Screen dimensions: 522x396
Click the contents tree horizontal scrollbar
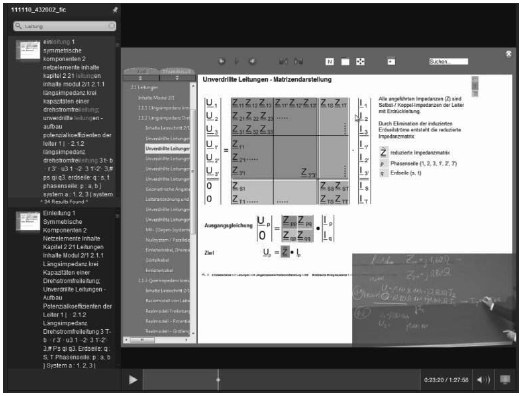click(x=156, y=340)
